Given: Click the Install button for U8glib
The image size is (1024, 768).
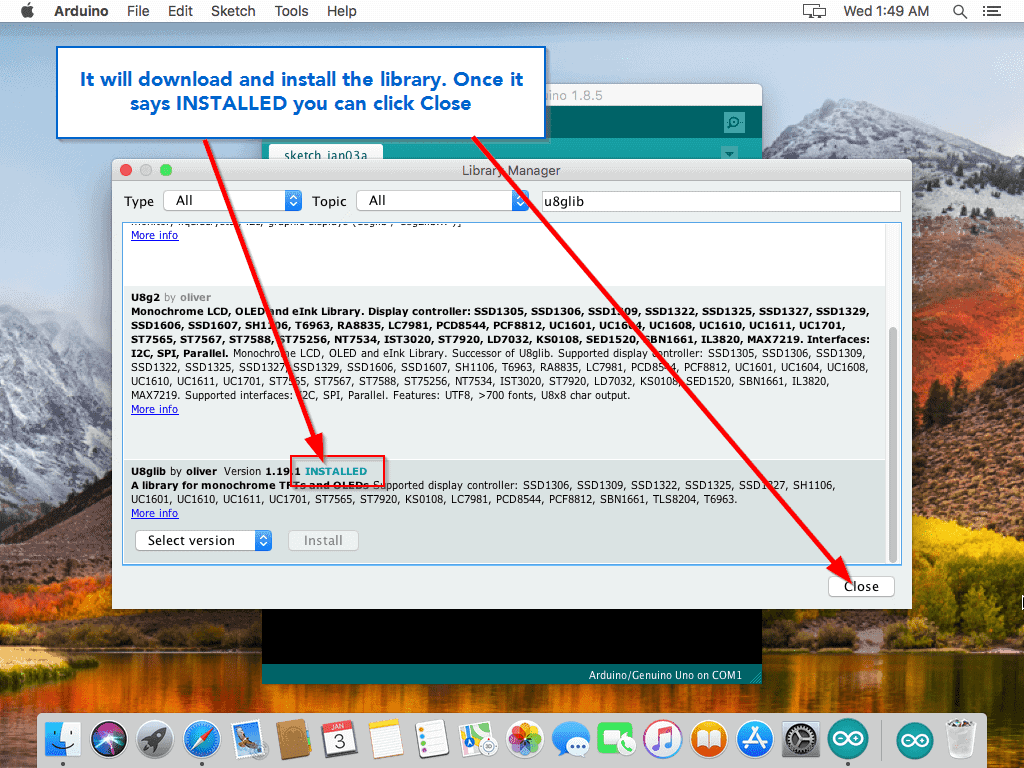Looking at the screenshot, I should (x=323, y=541).
